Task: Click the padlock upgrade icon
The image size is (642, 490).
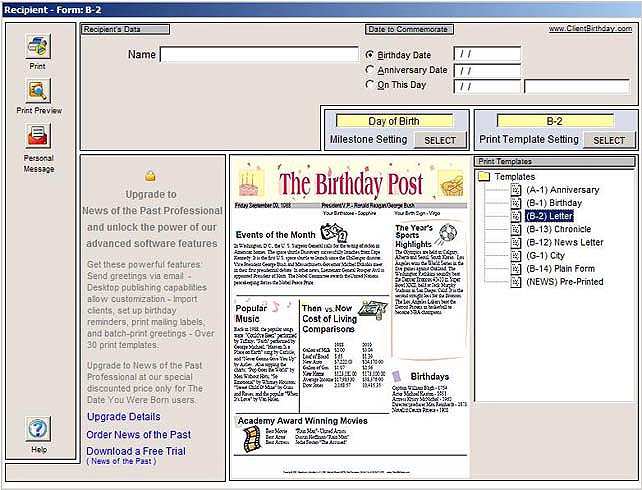Action: click(x=150, y=176)
